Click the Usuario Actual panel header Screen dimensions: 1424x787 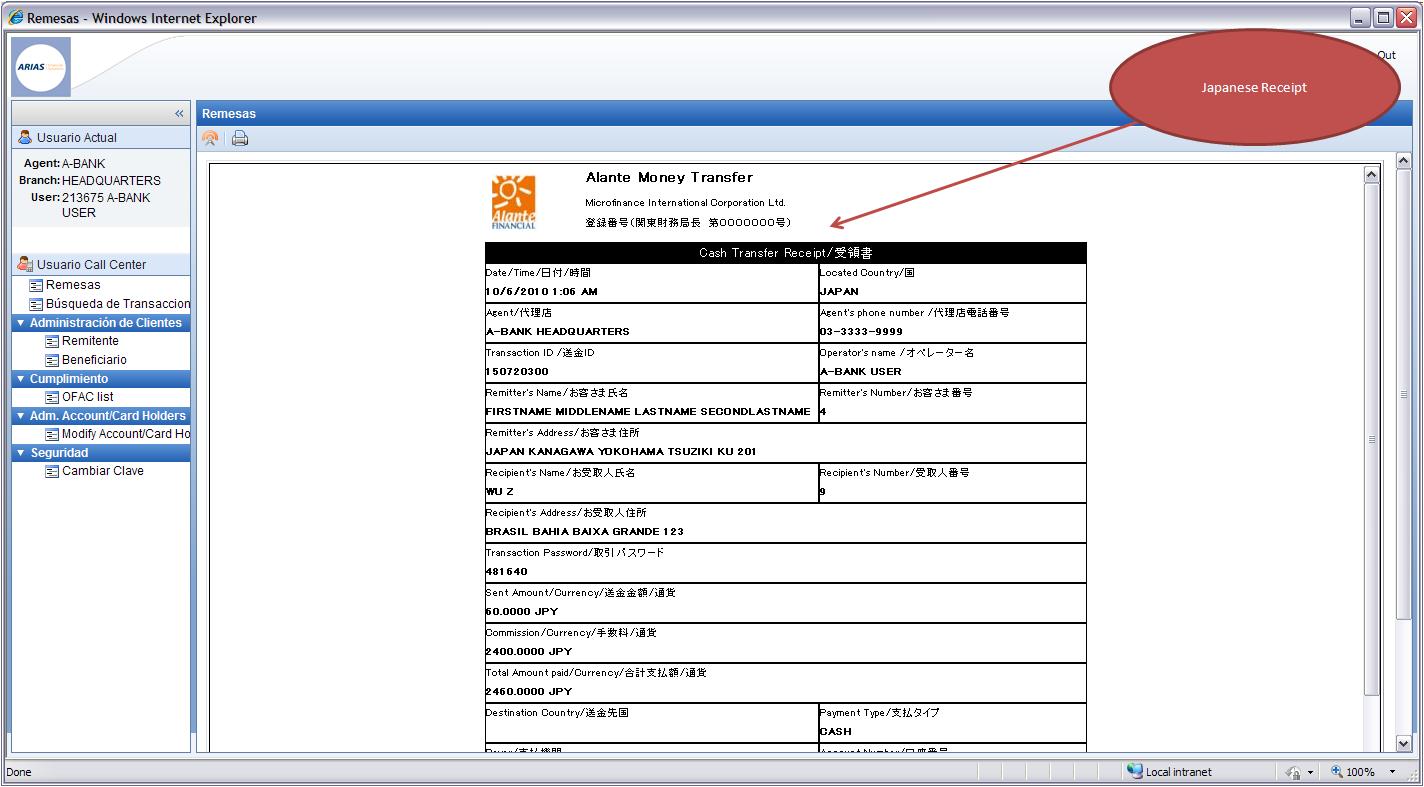101,138
